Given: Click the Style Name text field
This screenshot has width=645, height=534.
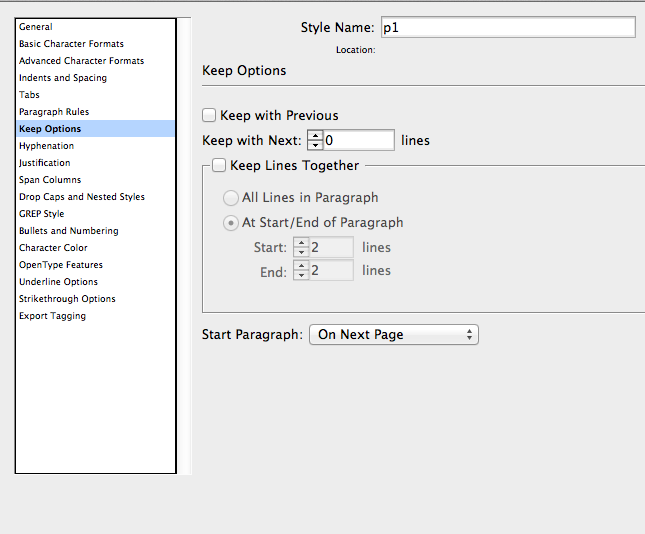Looking at the screenshot, I should point(507,28).
